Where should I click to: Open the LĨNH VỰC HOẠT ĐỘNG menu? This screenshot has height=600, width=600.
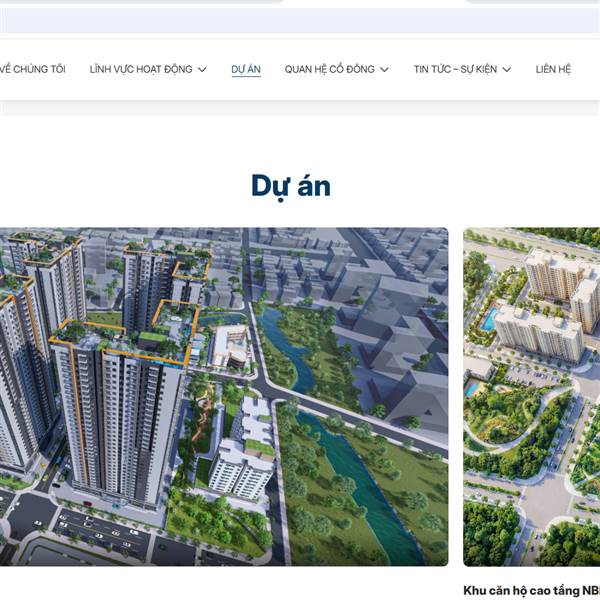pyautogui.click(x=141, y=69)
